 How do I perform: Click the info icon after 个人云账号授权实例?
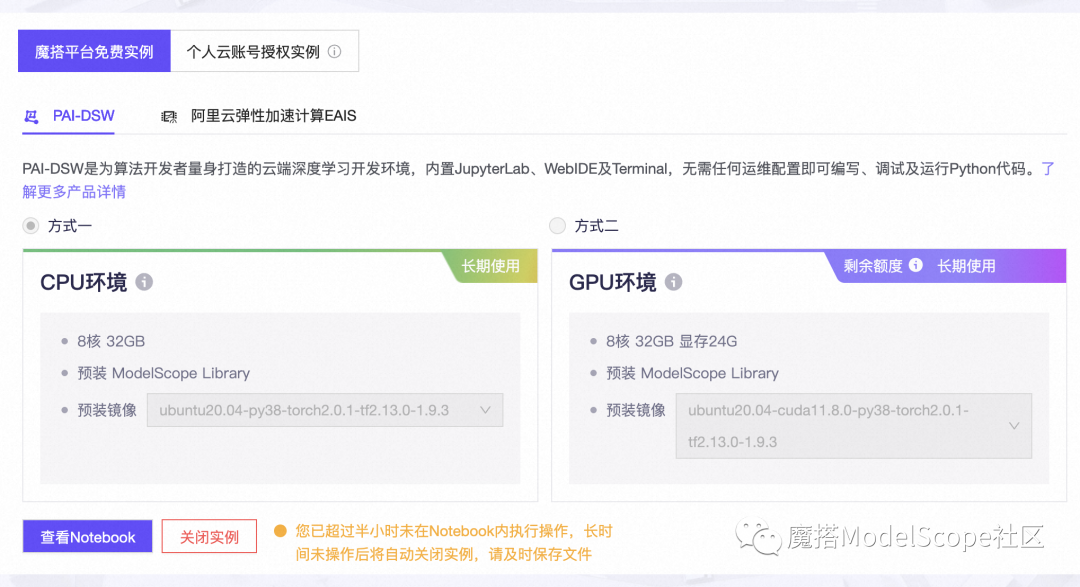point(336,50)
